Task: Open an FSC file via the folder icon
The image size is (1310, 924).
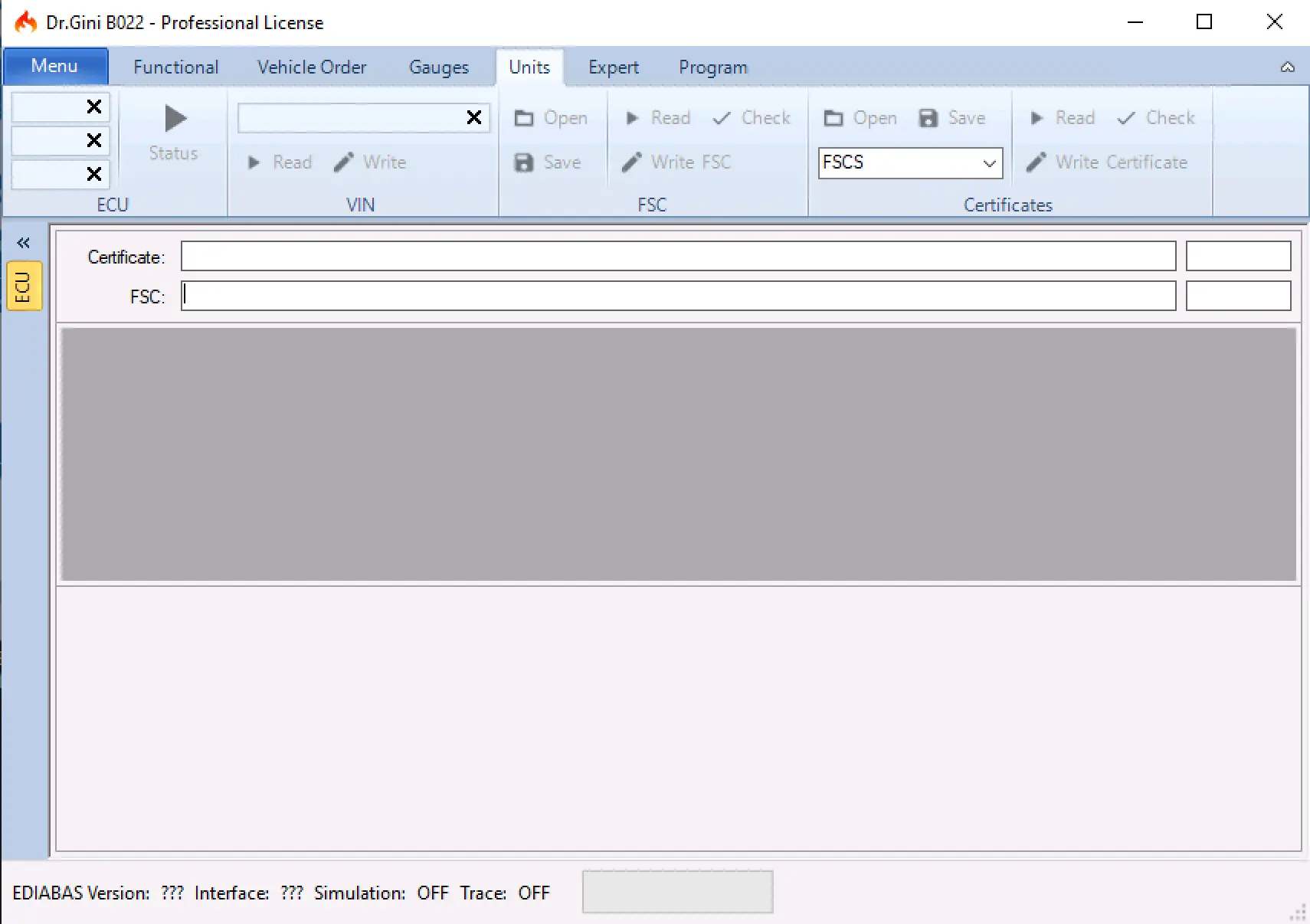Action: pos(525,118)
